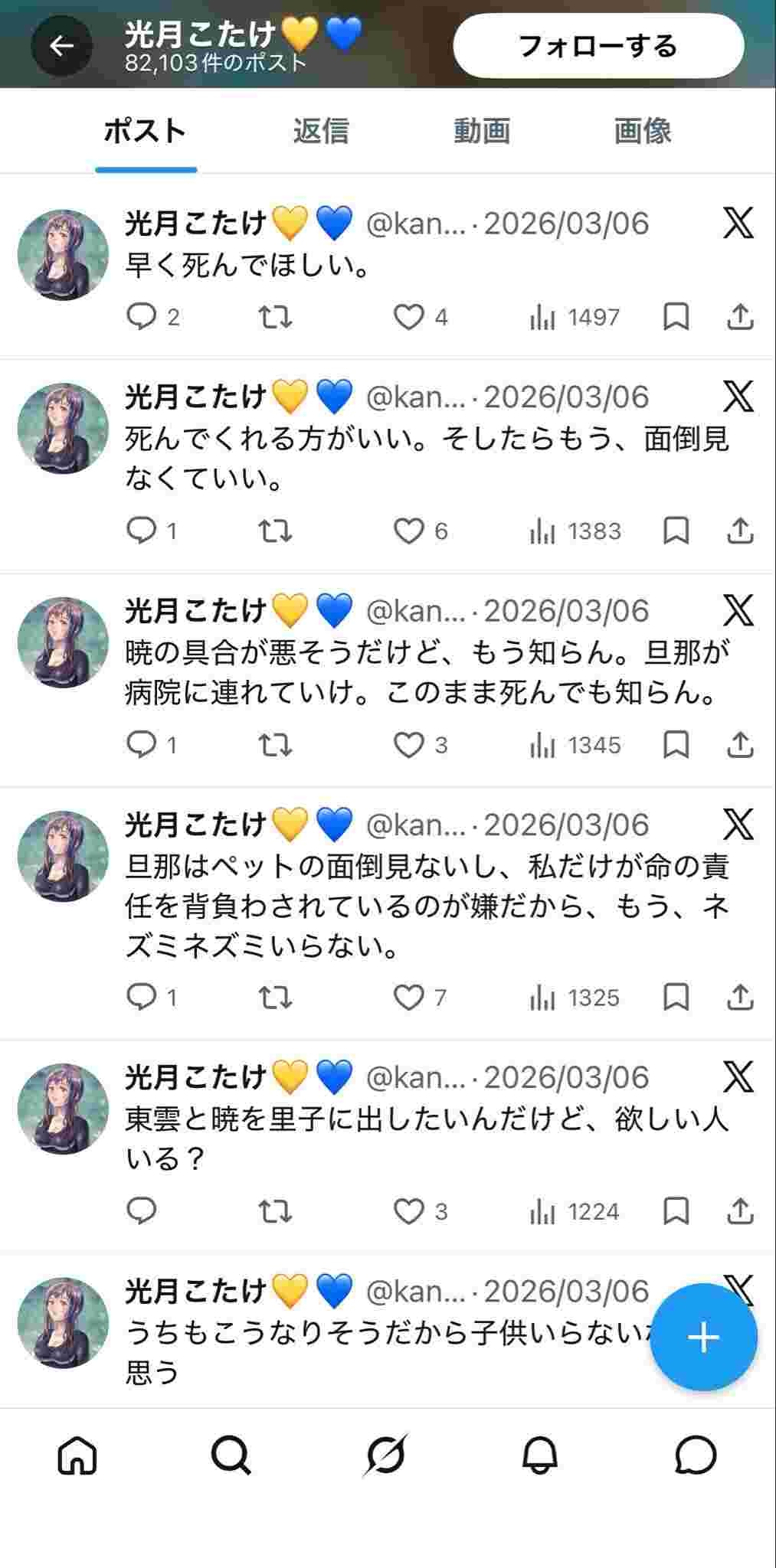Go to the Home tab in bottom bar
The height and width of the screenshot is (1568, 776).
point(77,1455)
